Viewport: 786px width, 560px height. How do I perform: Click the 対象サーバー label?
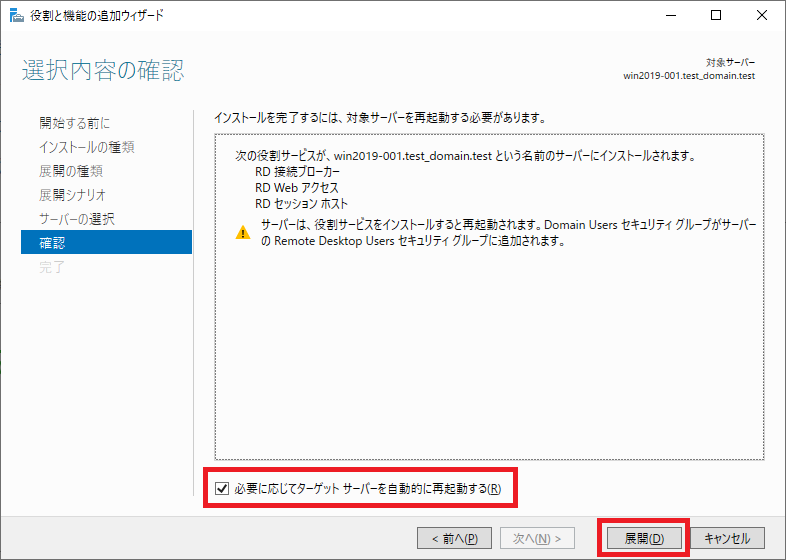click(x=730, y=63)
